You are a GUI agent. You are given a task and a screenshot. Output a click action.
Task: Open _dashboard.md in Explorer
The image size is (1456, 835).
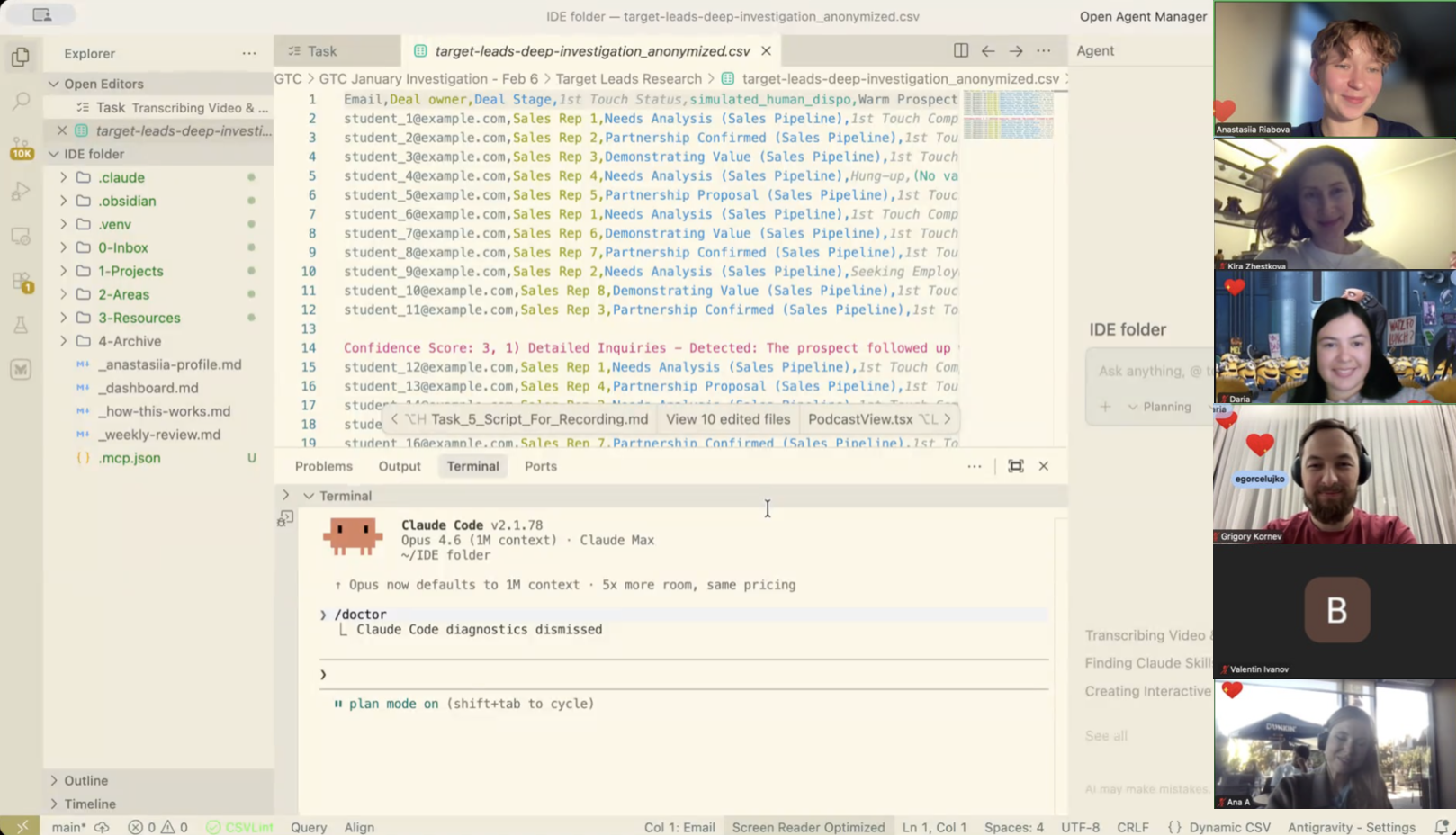pos(148,388)
